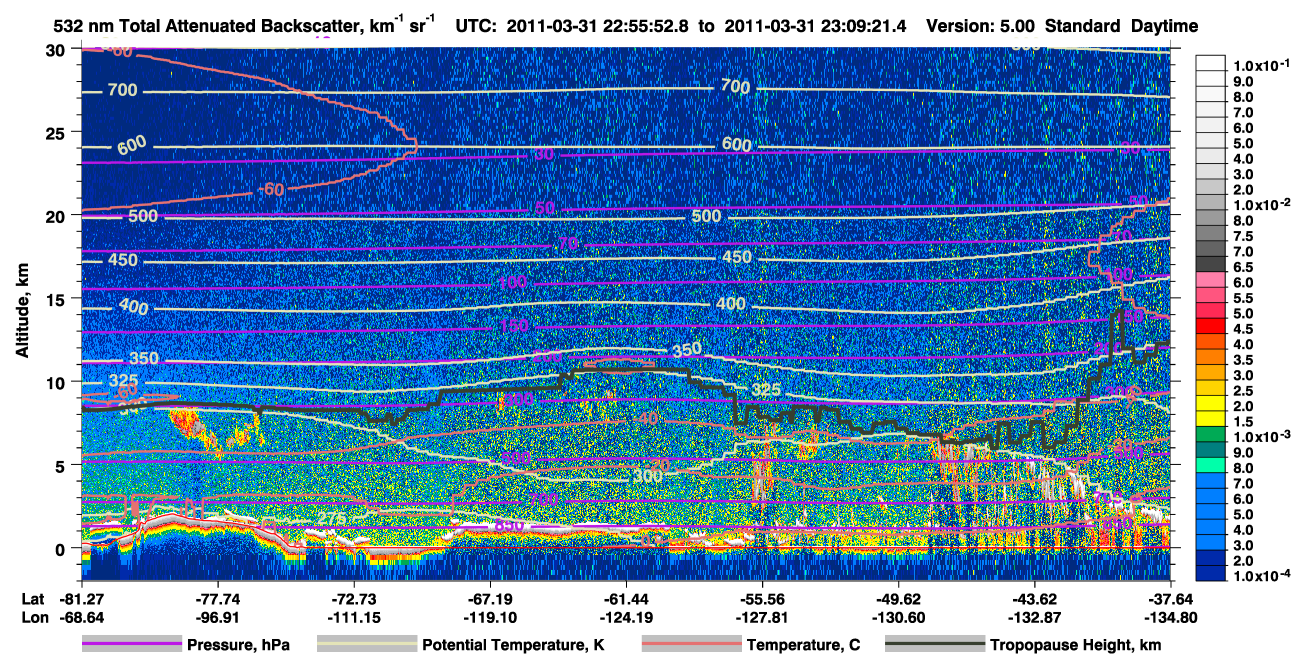Click the 'Version: 5.00' text
Viewport: 1300px width, 667px height.
coord(983,26)
